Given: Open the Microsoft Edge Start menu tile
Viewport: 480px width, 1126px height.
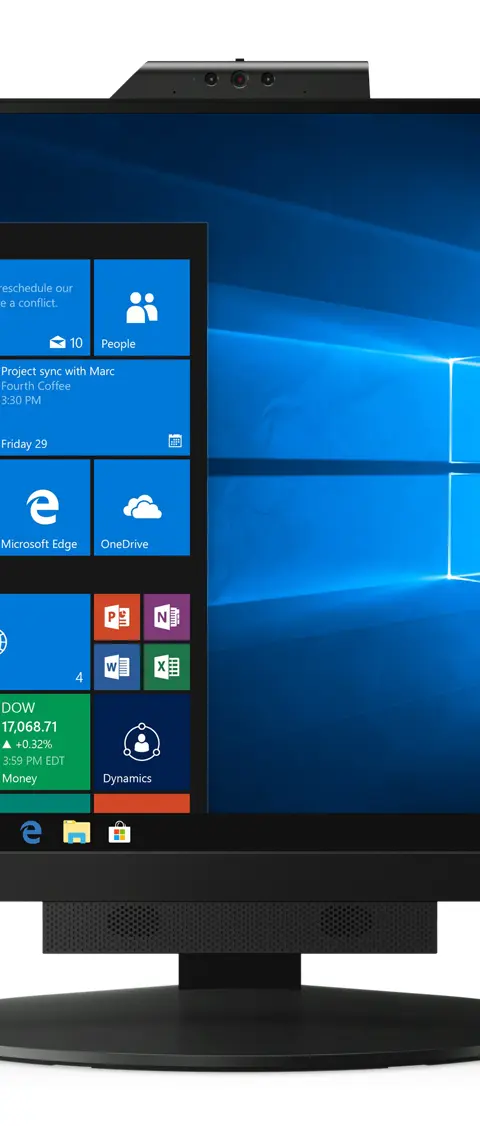Looking at the screenshot, I should click(45, 507).
